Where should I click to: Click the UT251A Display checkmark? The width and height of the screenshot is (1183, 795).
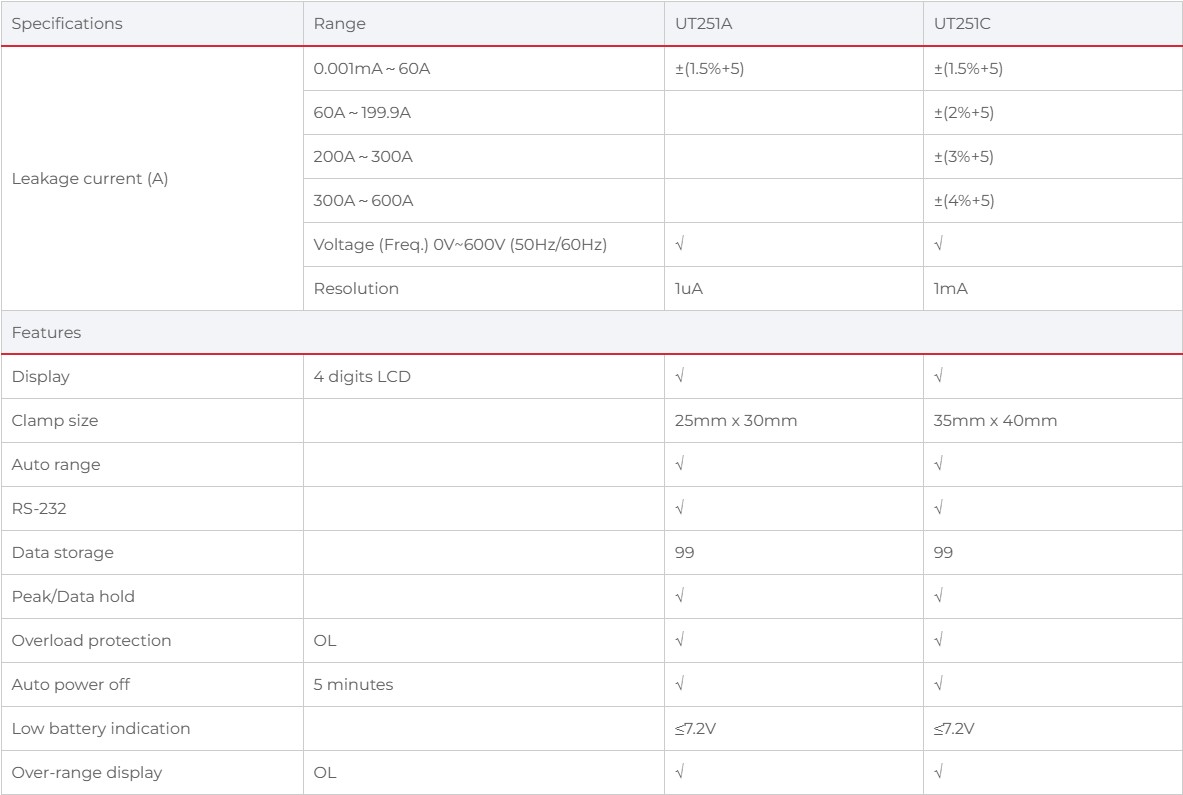(680, 376)
